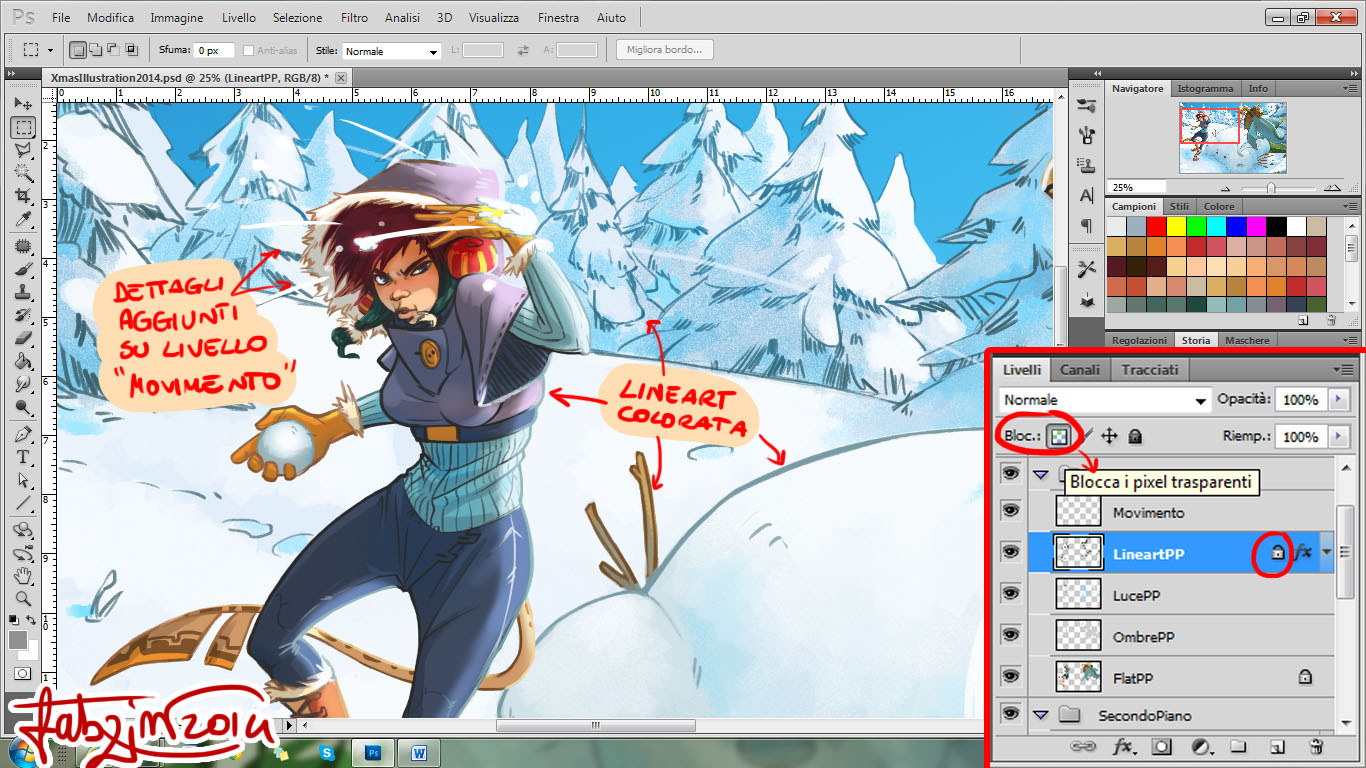Open the Riemp. fill slider arrow

click(1339, 437)
